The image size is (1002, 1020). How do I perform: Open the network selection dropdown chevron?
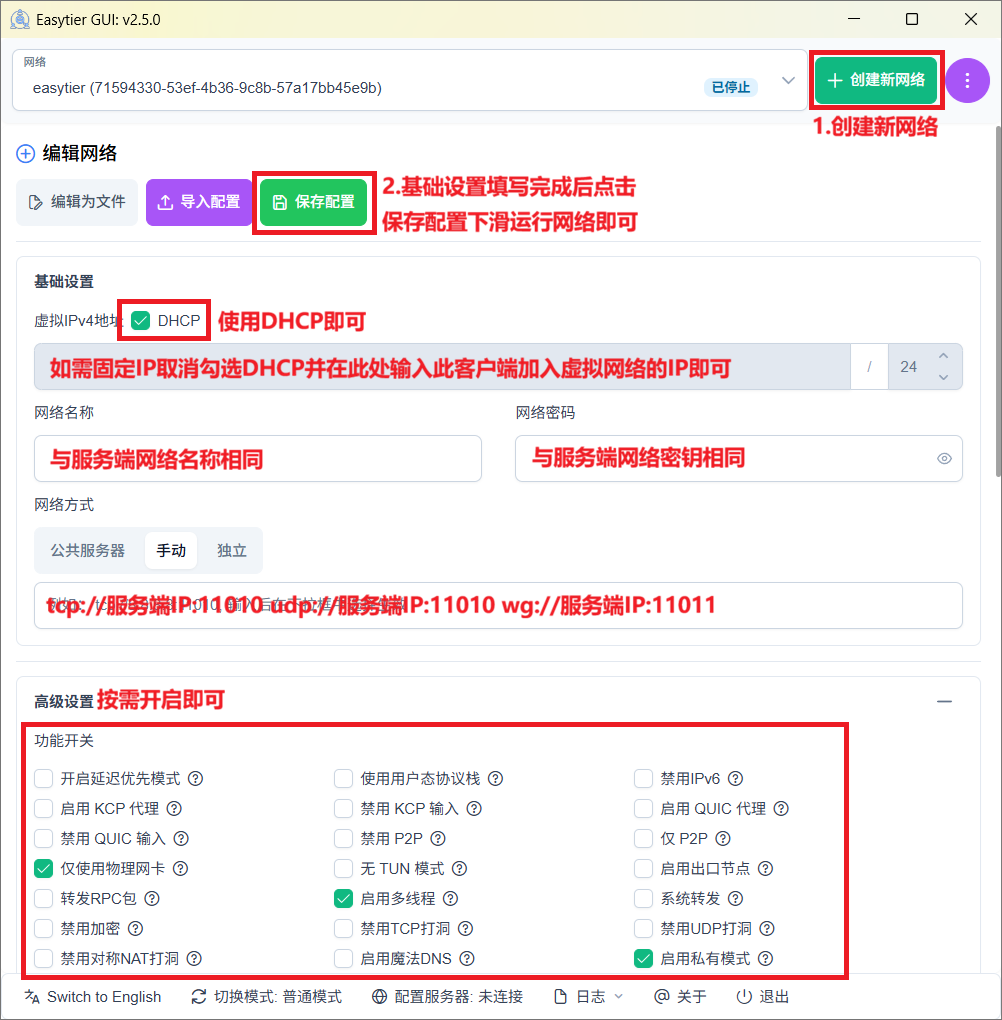tap(788, 81)
